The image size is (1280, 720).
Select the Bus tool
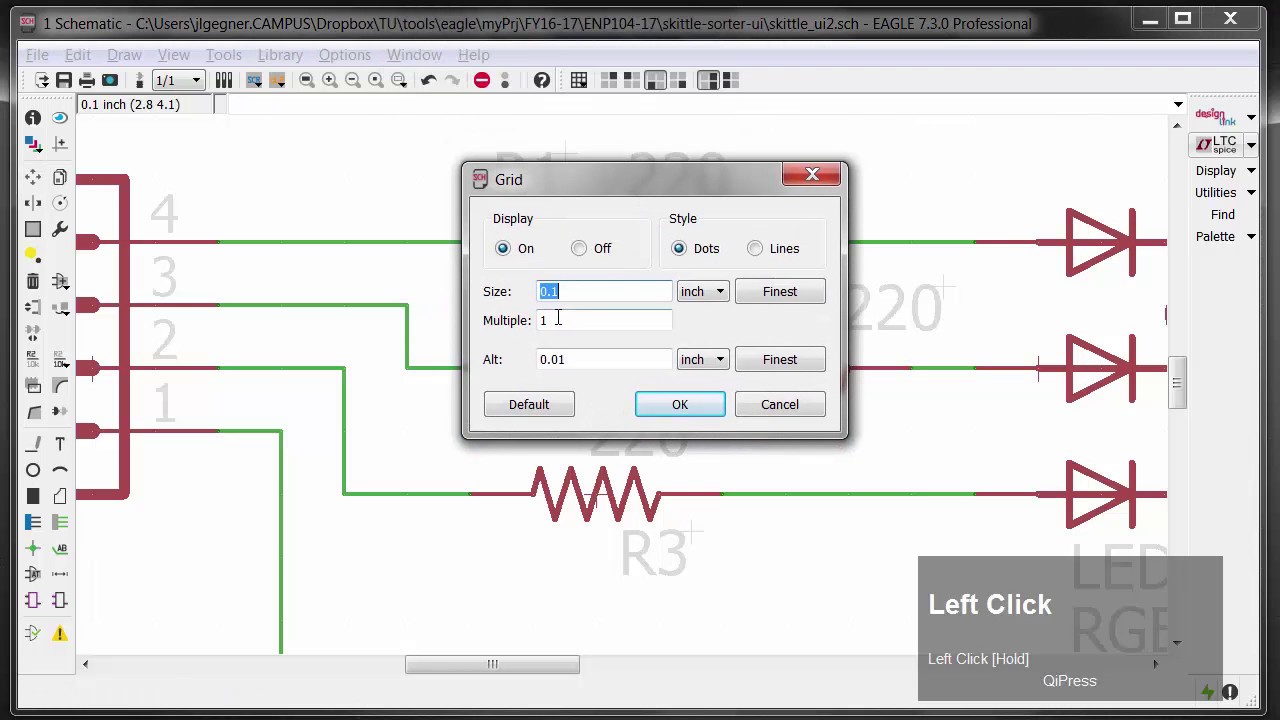point(33,522)
